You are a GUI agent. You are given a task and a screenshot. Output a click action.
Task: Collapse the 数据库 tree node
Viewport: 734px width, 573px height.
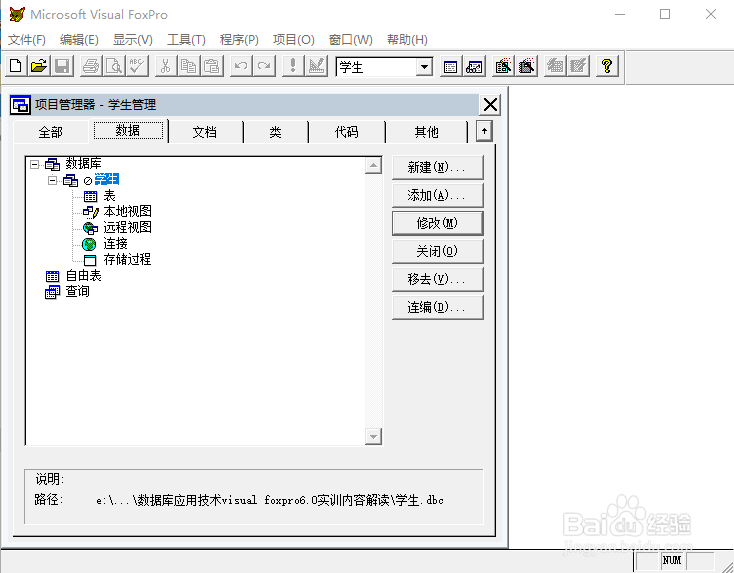[34, 164]
